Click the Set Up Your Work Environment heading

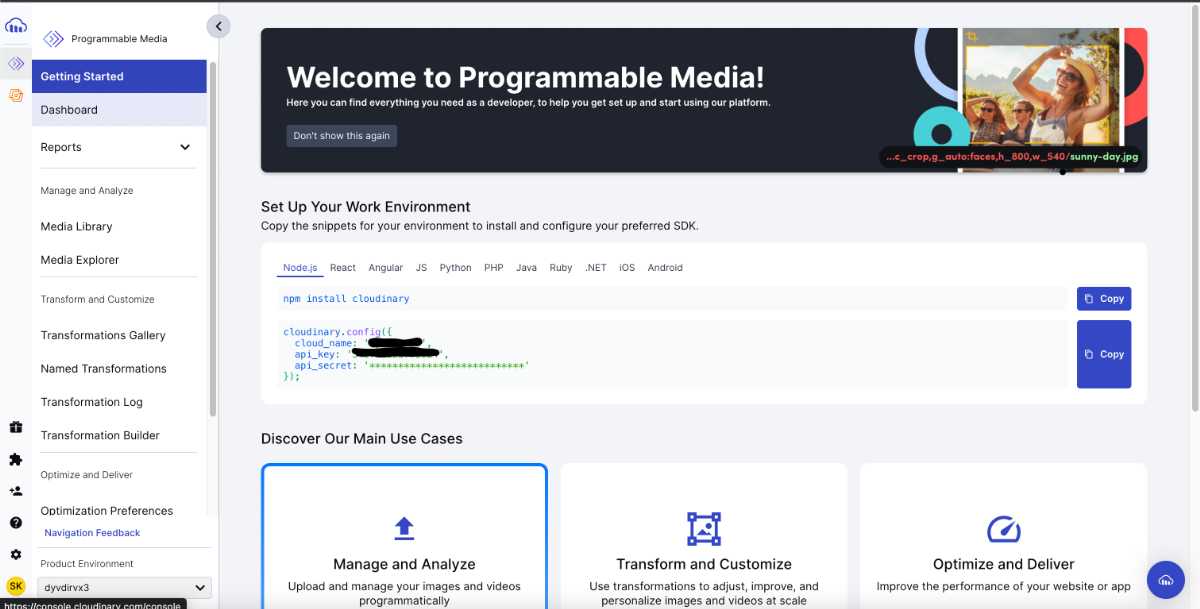click(366, 207)
